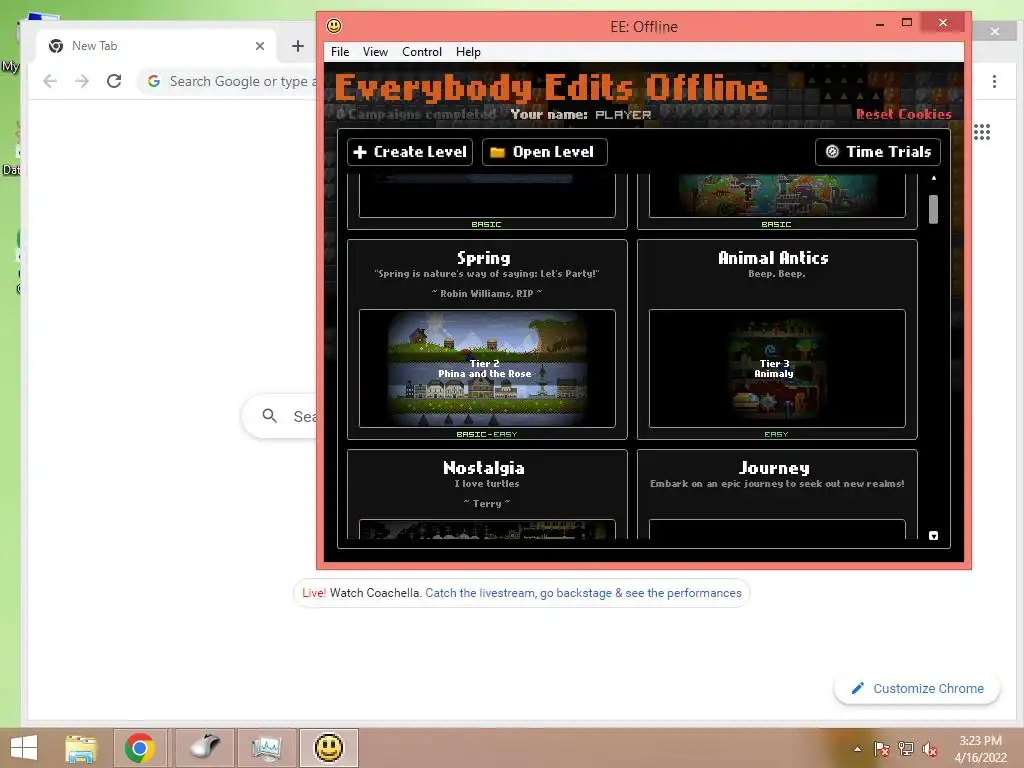
Task: Click the smiley EE taskbar icon
Action: click(x=328, y=748)
